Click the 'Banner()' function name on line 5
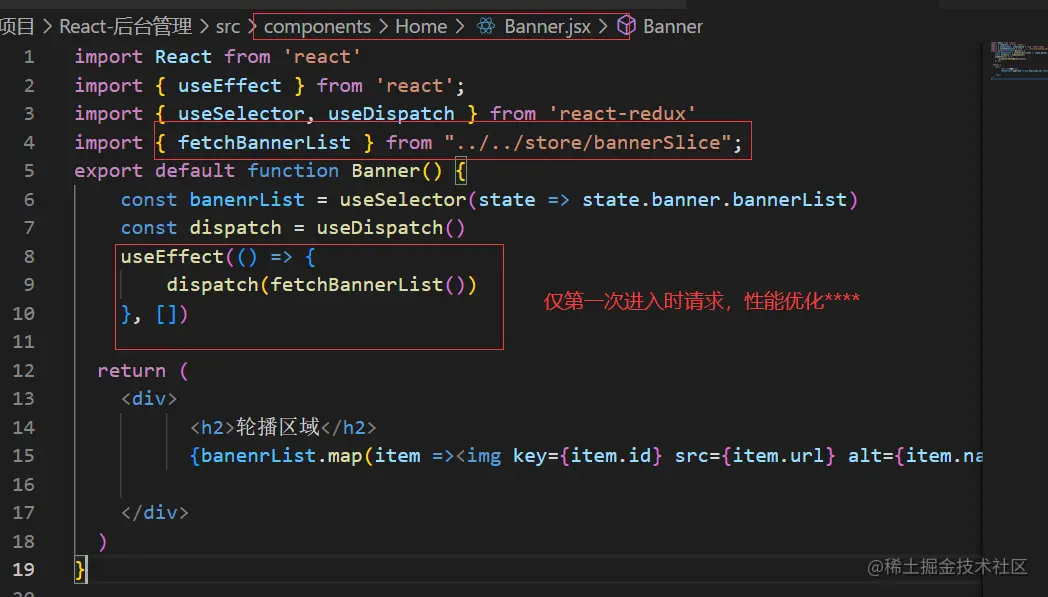The width and height of the screenshot is (1048, 597). 397,171
